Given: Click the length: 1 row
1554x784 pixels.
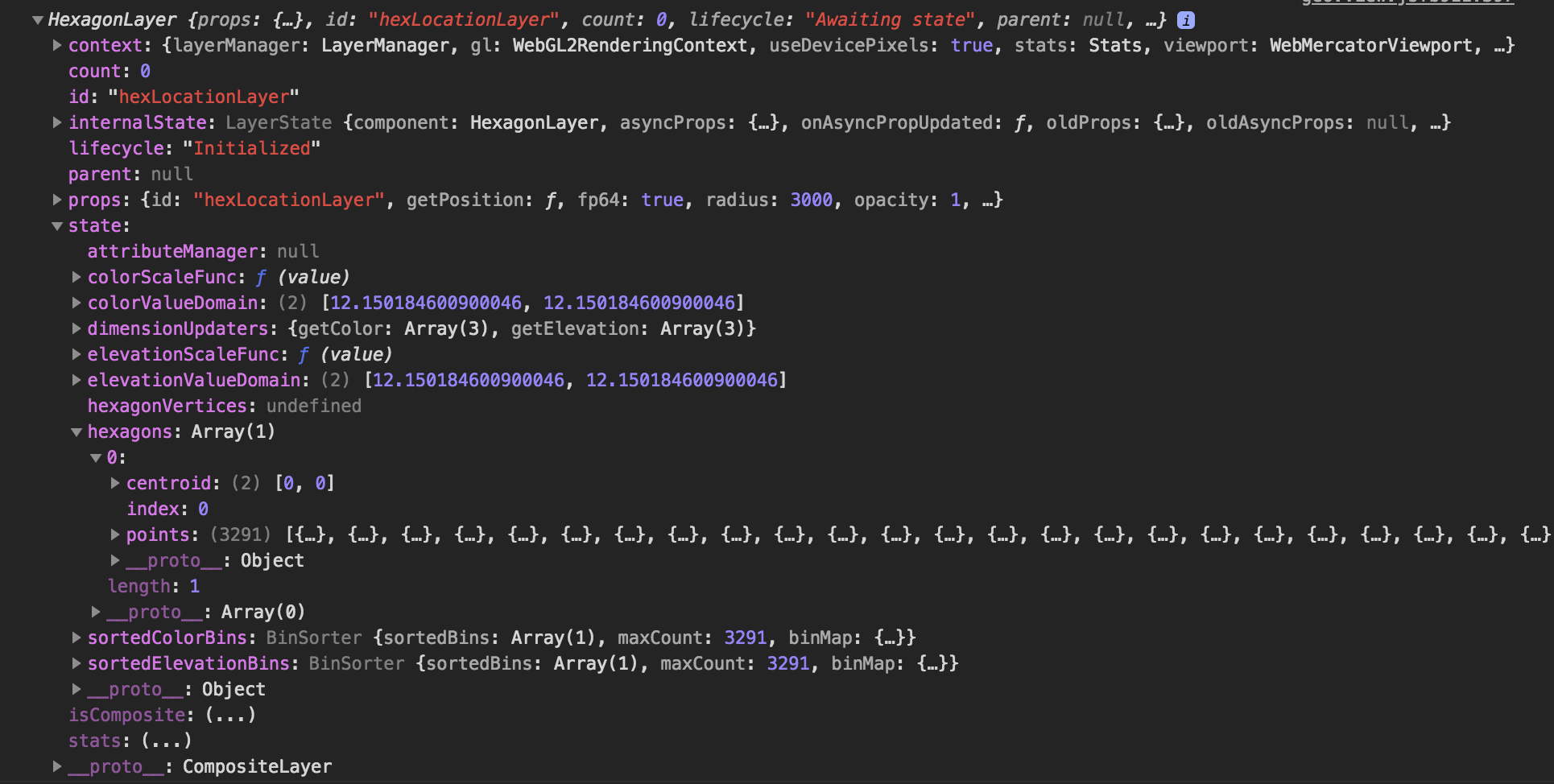Looking at the screenshot, I should click(x=154, y=587).
